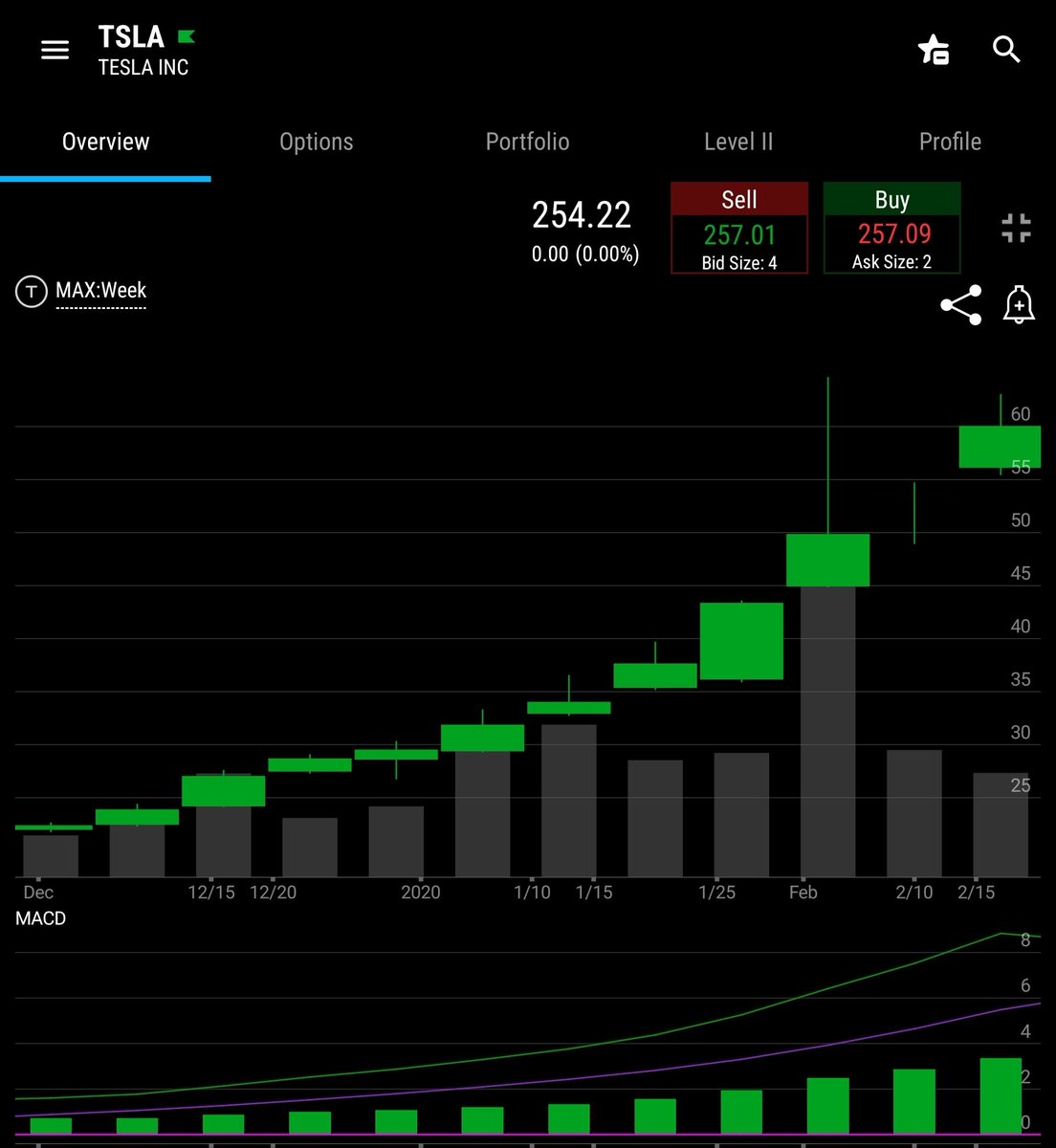Image resolution: width=1056 pixels, height=1148 pixels.
Task: Collapse the fullscreen chart view
Action: pyautogui.click(x=1016, y=228)
